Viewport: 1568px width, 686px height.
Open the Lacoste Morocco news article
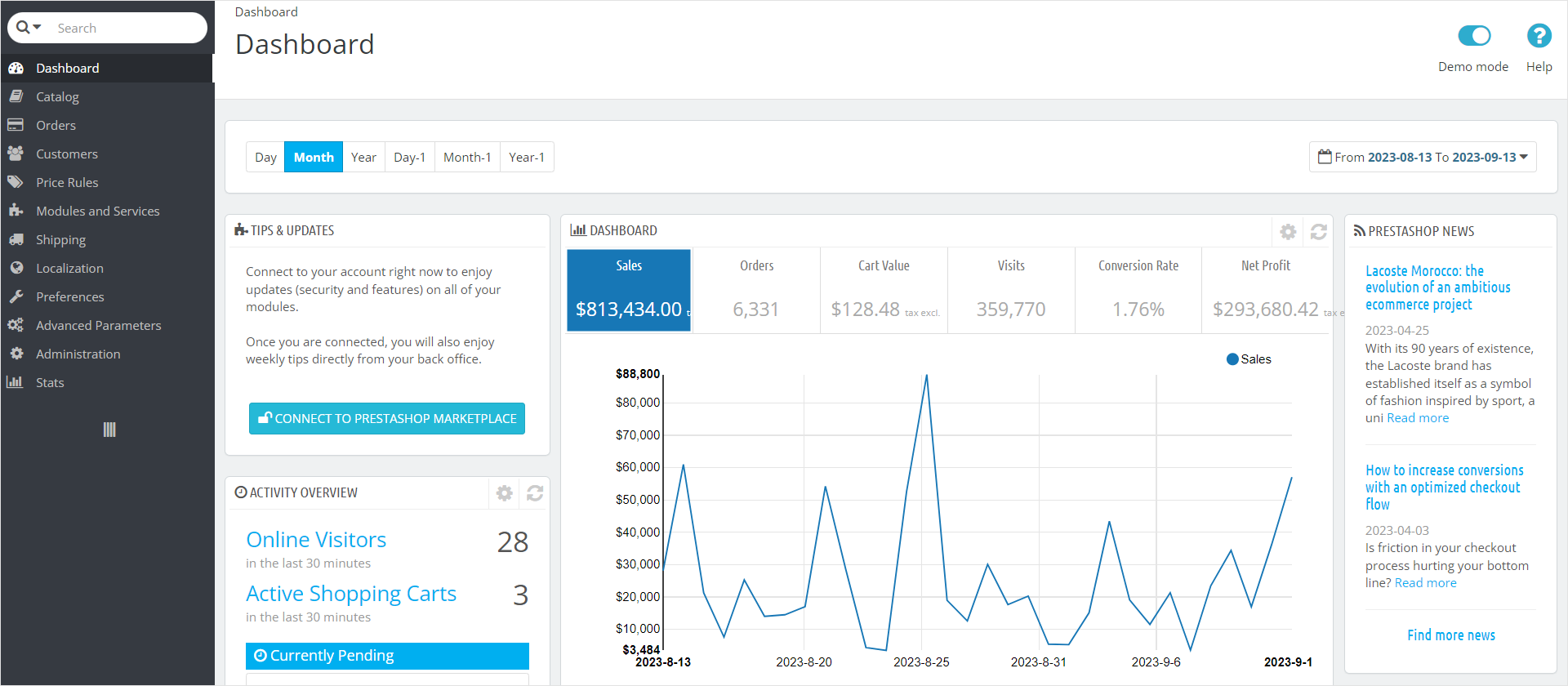click(x=1437, y=287)
